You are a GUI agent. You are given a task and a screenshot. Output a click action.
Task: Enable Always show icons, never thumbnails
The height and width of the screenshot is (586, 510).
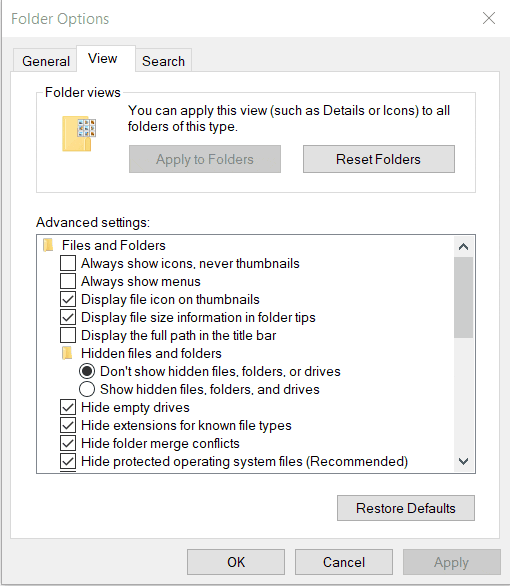68,263
